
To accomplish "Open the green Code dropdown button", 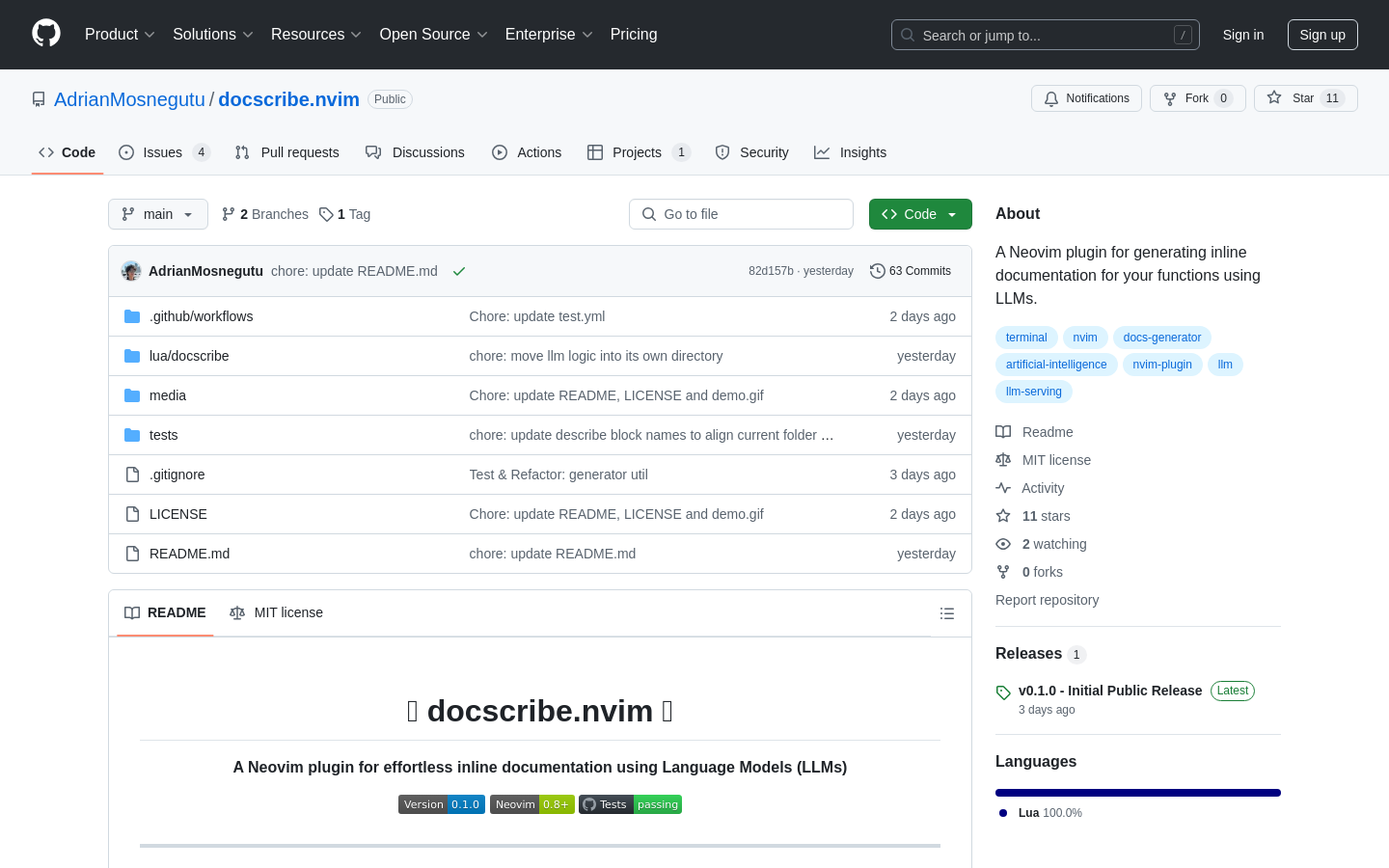I will point(920,214).
